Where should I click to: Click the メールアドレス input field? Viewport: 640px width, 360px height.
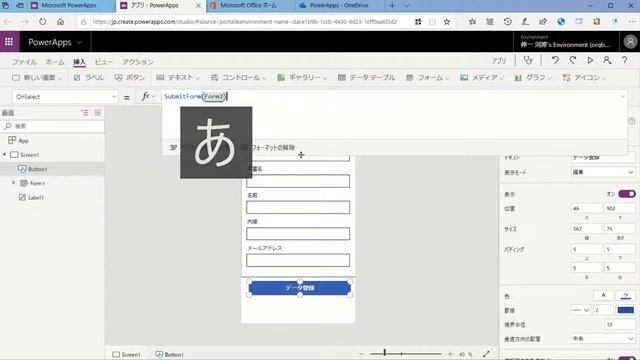click(298, 260)
